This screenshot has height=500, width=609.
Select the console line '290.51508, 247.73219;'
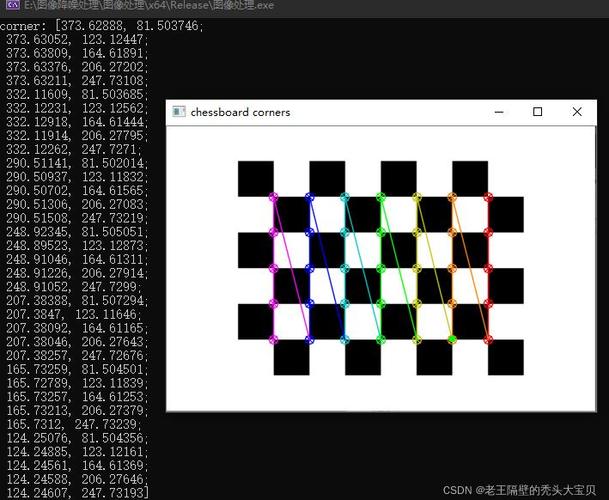point(77,218)
